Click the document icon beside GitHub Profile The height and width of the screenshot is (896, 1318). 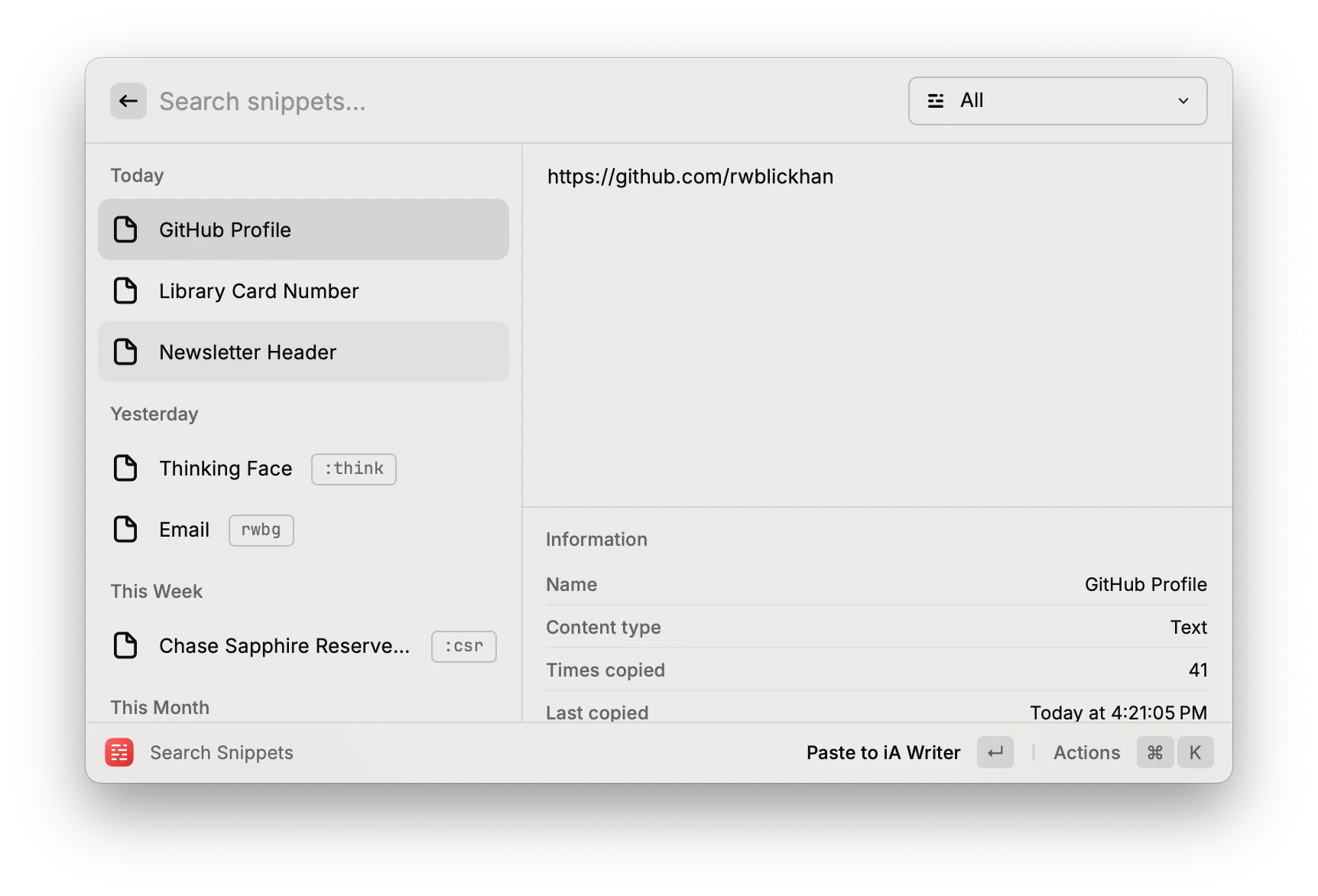(126, 229)
